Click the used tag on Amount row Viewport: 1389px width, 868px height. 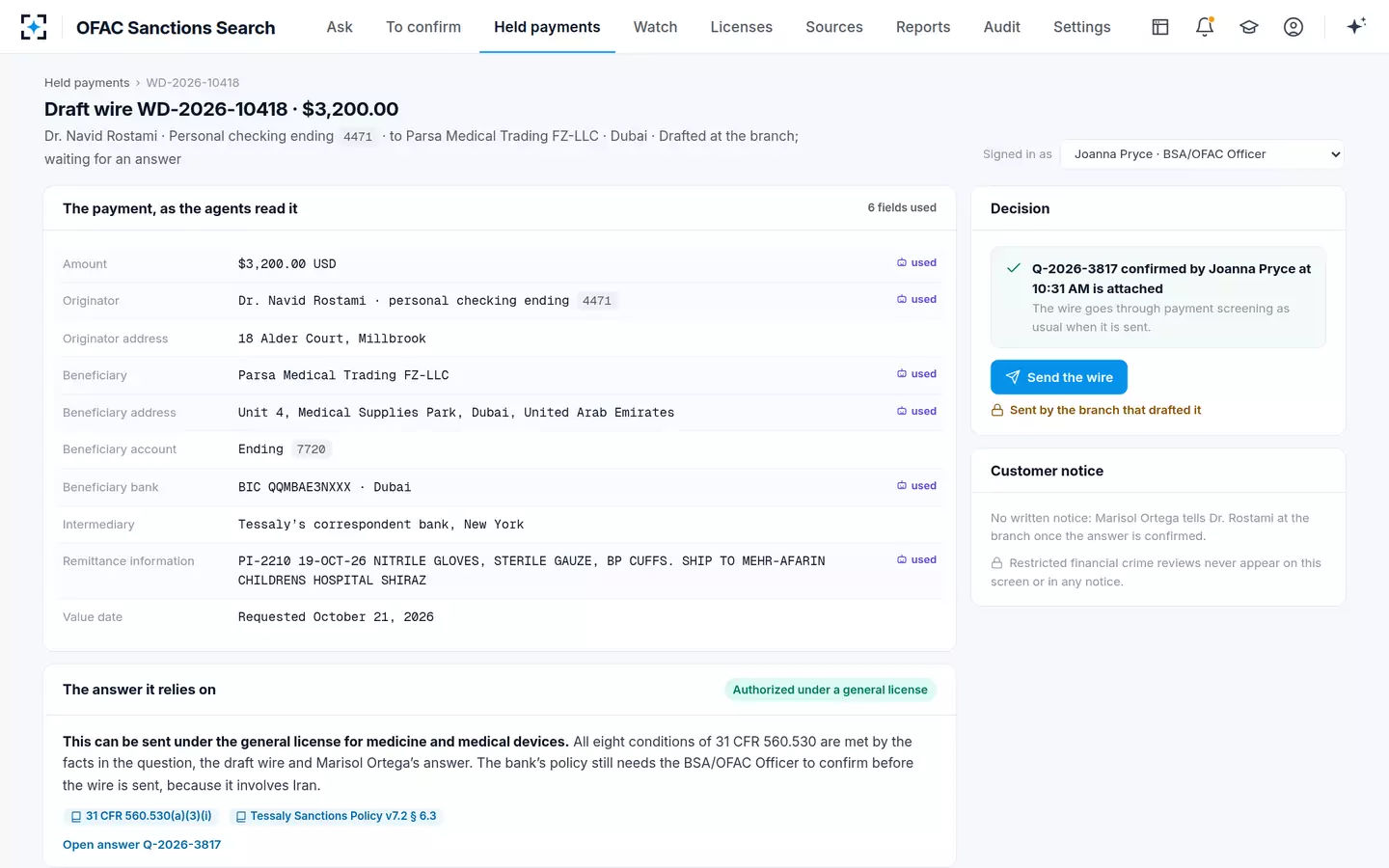[x=916, y=262]
